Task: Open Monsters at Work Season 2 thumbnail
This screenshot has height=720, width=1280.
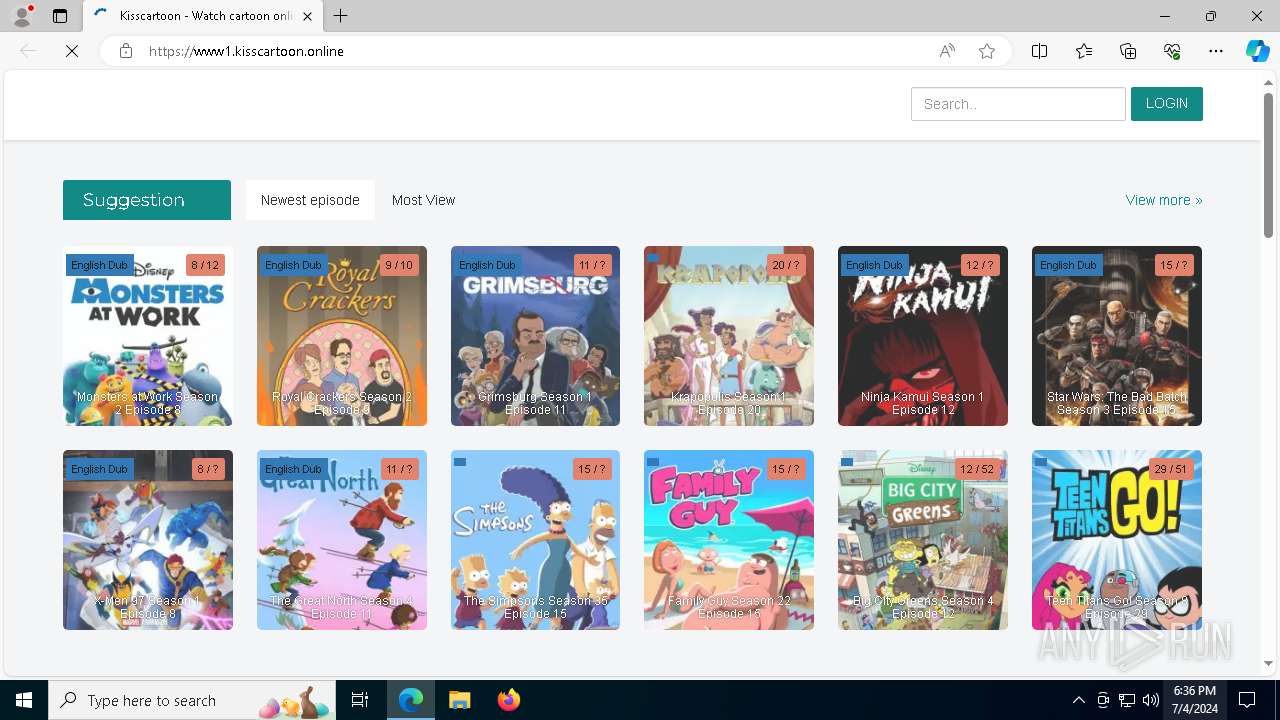Action: click(x=148, y=336)
